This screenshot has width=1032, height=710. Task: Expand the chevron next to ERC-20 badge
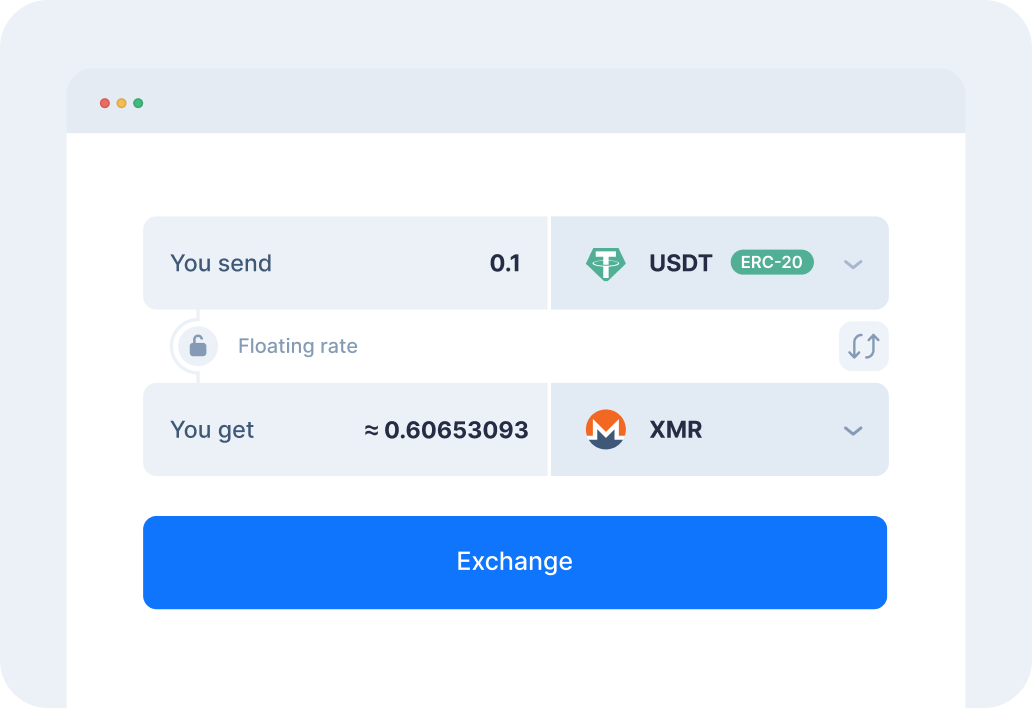[852, 263]
